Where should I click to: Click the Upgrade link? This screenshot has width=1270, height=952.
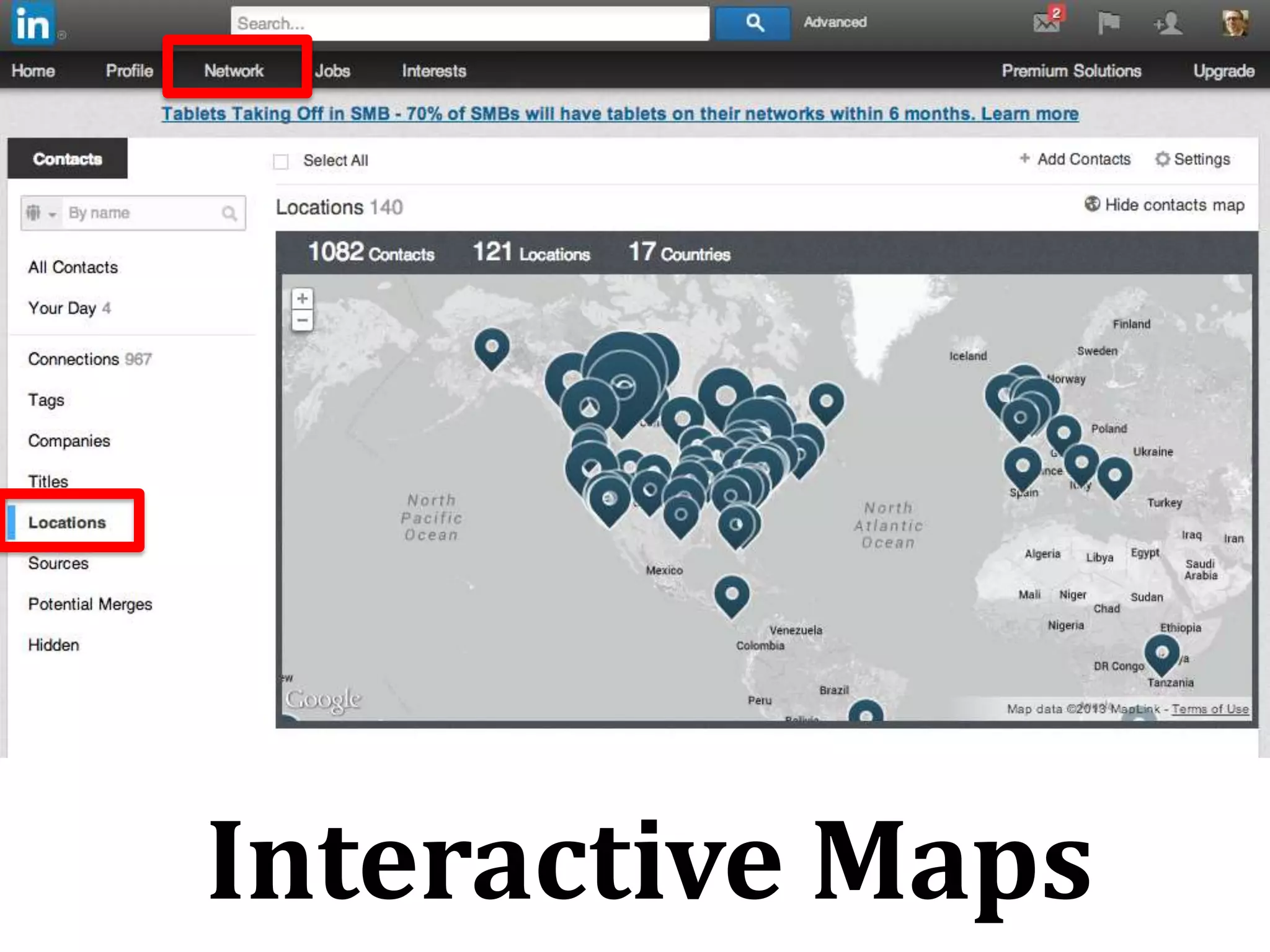pyautogui.click(x=1224, y=71)
